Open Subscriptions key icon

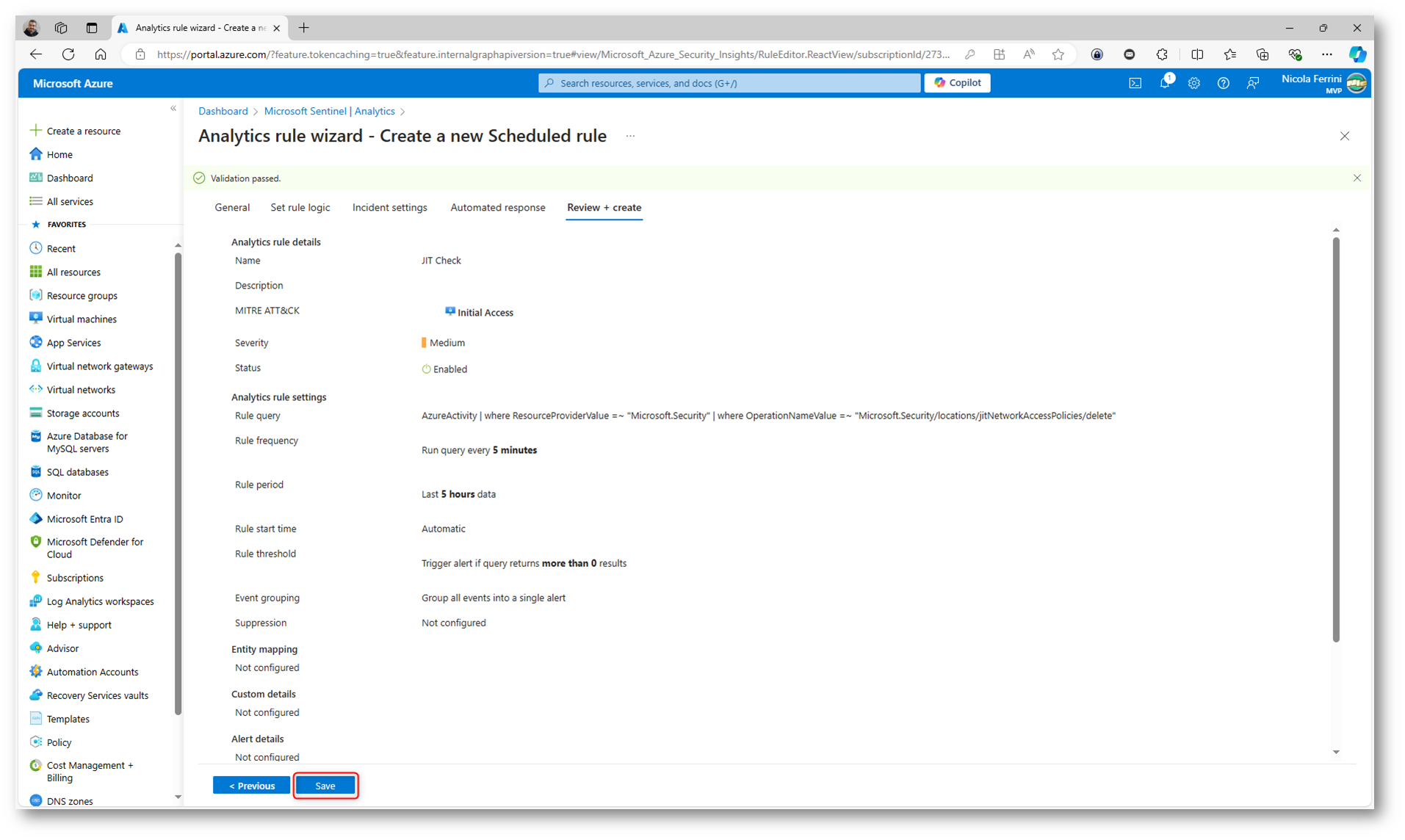35,578
